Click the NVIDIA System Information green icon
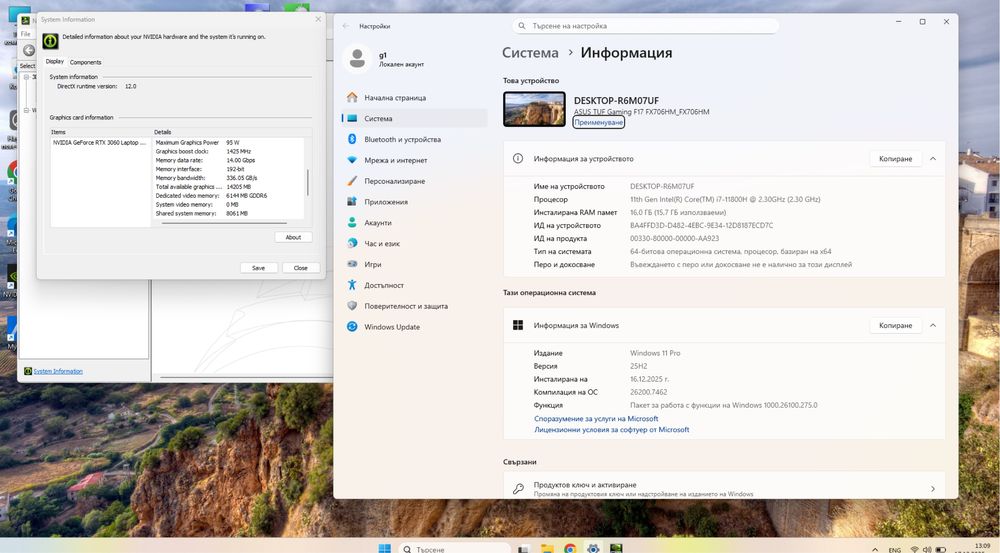The width and height of the screenshot is (1000, 553). click(x=50, y=41)
